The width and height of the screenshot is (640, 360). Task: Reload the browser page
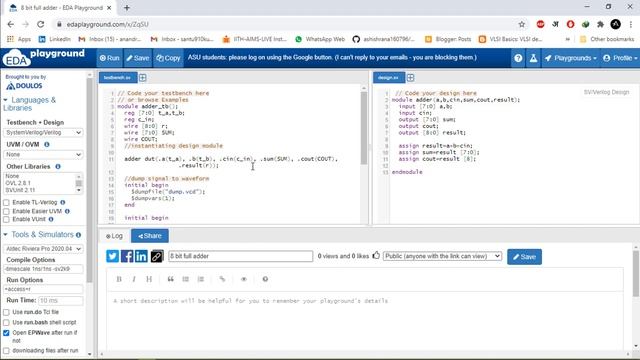[40, 24]
